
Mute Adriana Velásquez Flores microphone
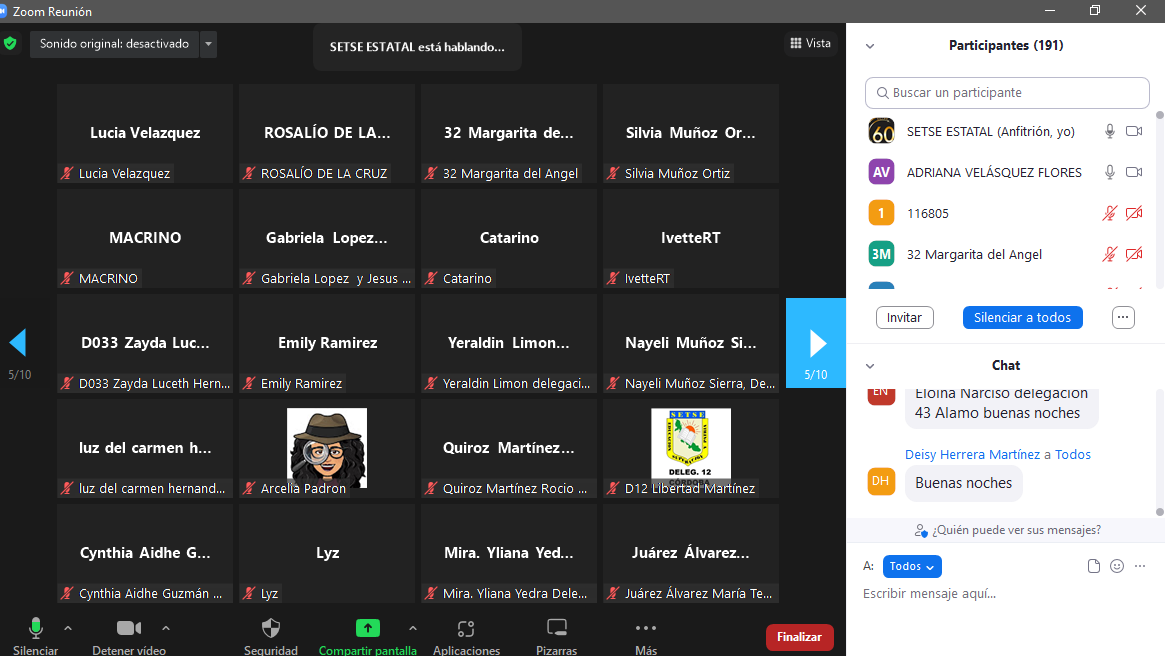(x=1109, y=172)
